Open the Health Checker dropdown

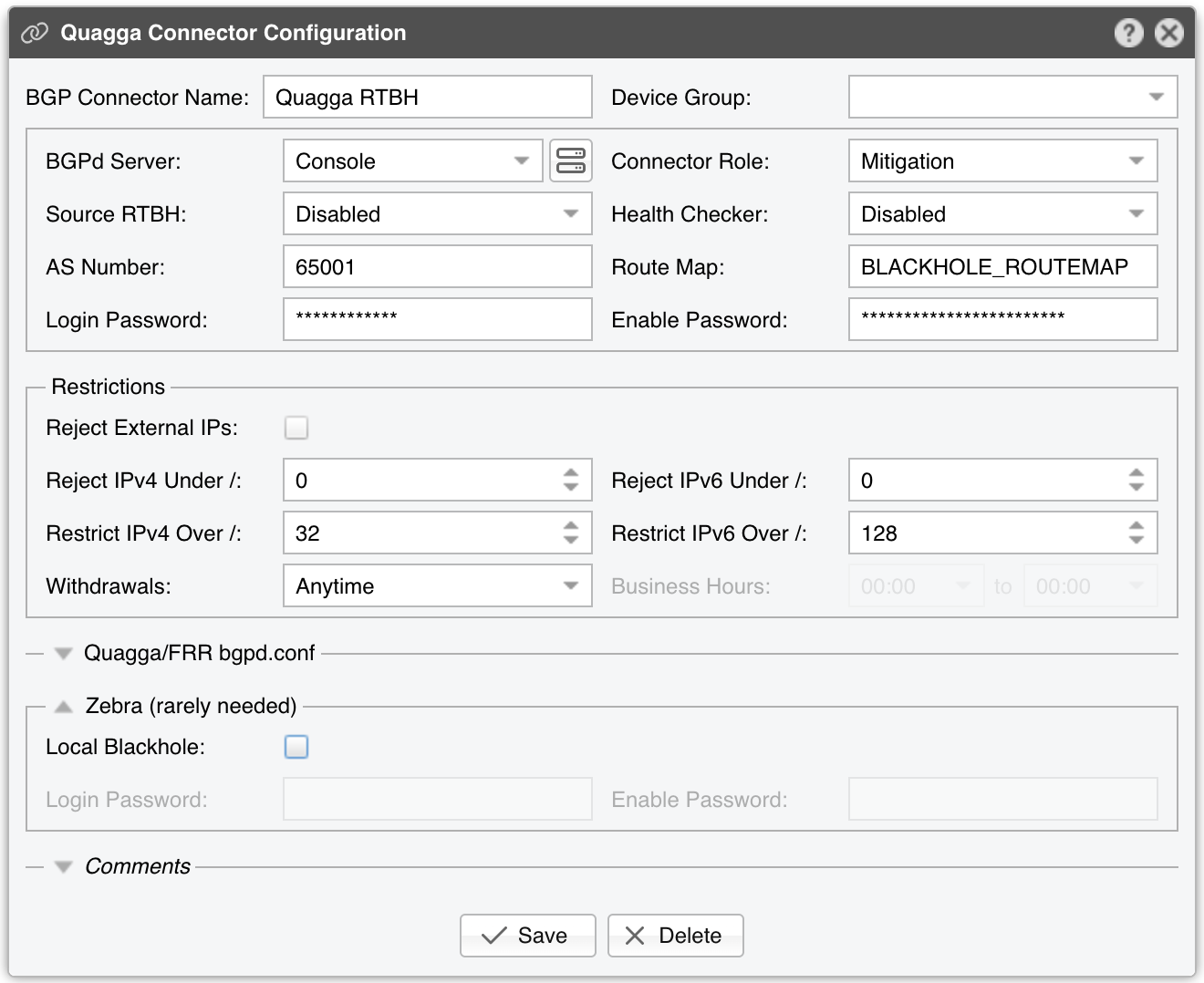click(x=1002, y=213)
